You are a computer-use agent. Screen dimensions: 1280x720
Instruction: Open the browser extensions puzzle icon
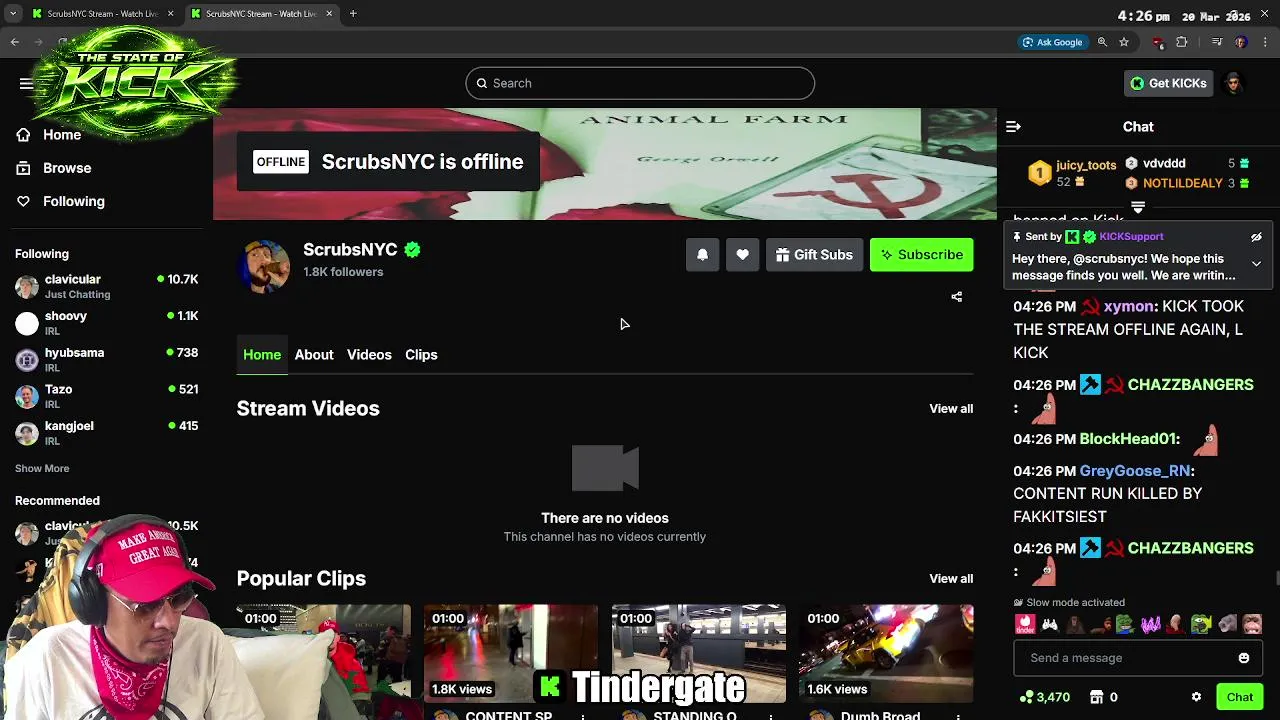click(1182, 42)
